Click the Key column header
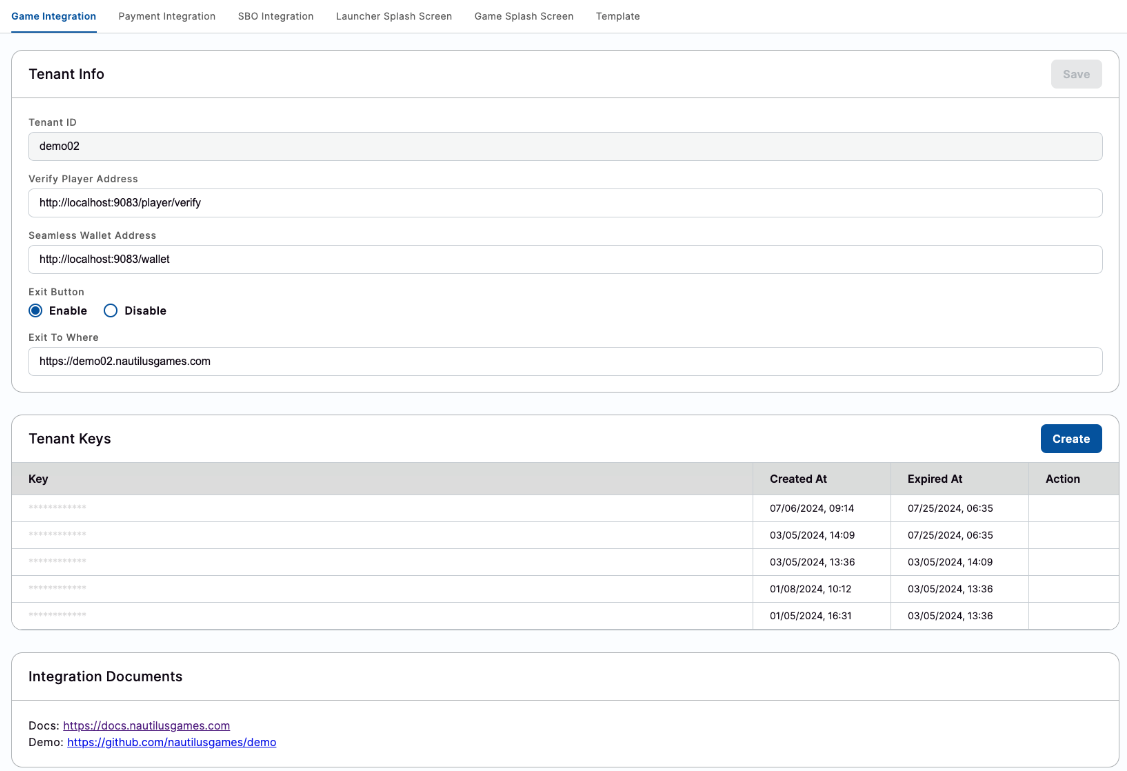Image resolution: width=1127 pixels, height=771 pixels. click(38, 479)
